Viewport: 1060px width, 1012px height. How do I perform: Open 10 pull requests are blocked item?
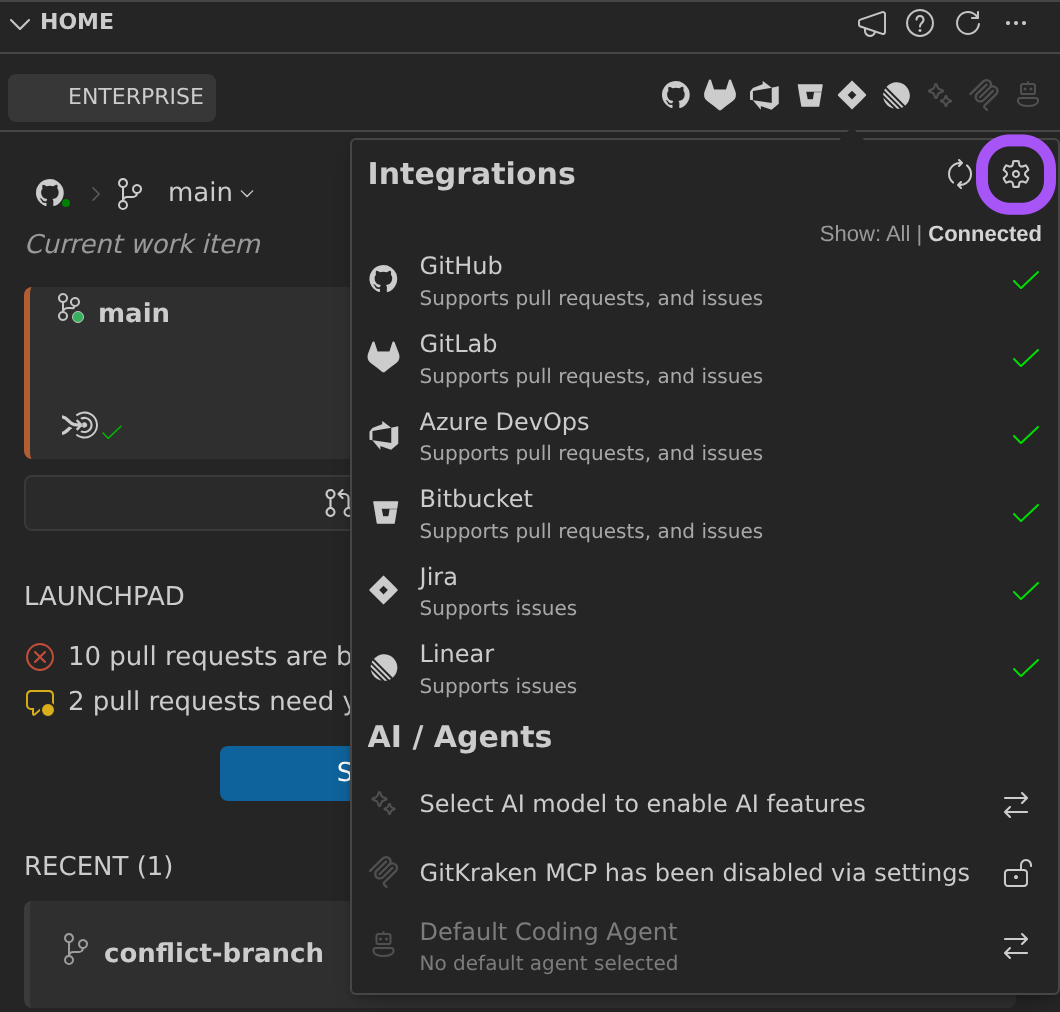click(x=188, y=656)
